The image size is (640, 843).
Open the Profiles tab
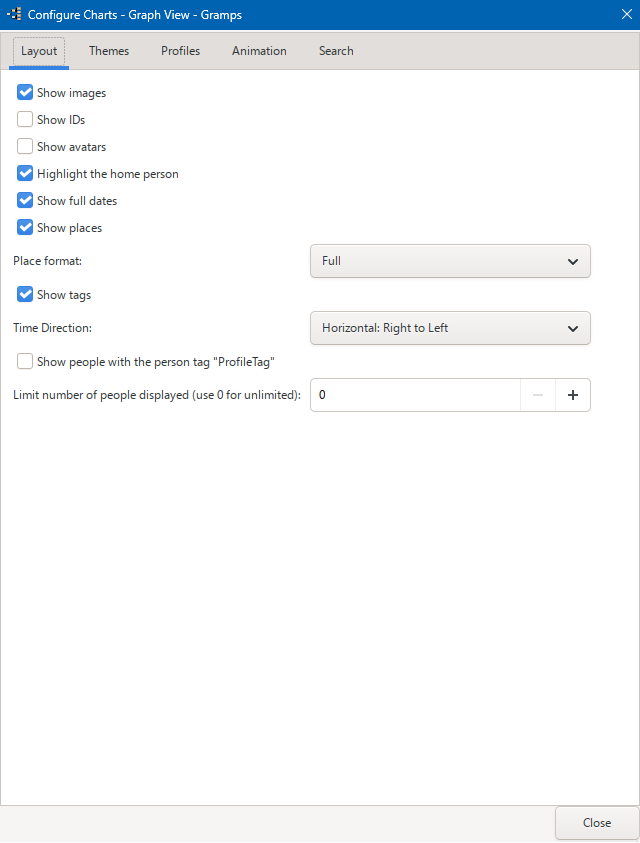[x=181, y=51]
